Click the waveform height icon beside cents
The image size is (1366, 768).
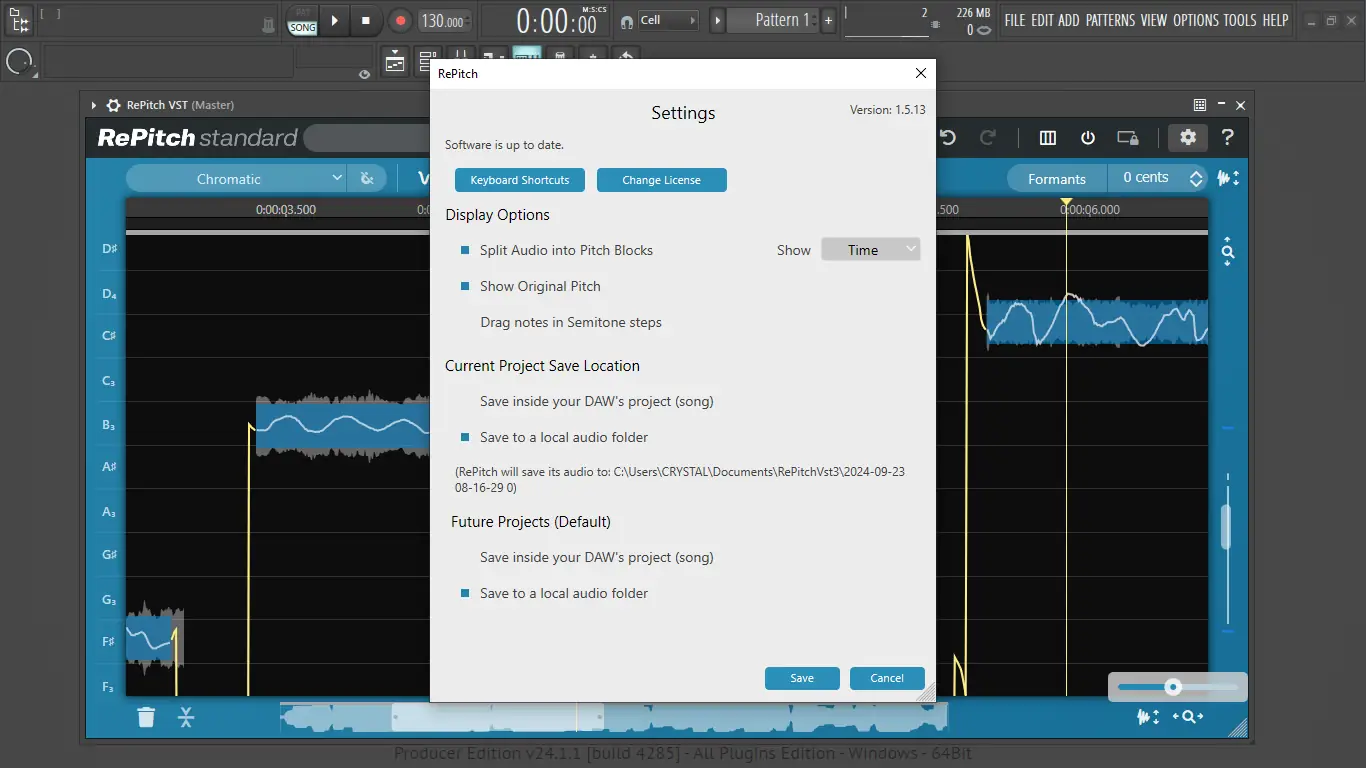tap(1228, 178)
